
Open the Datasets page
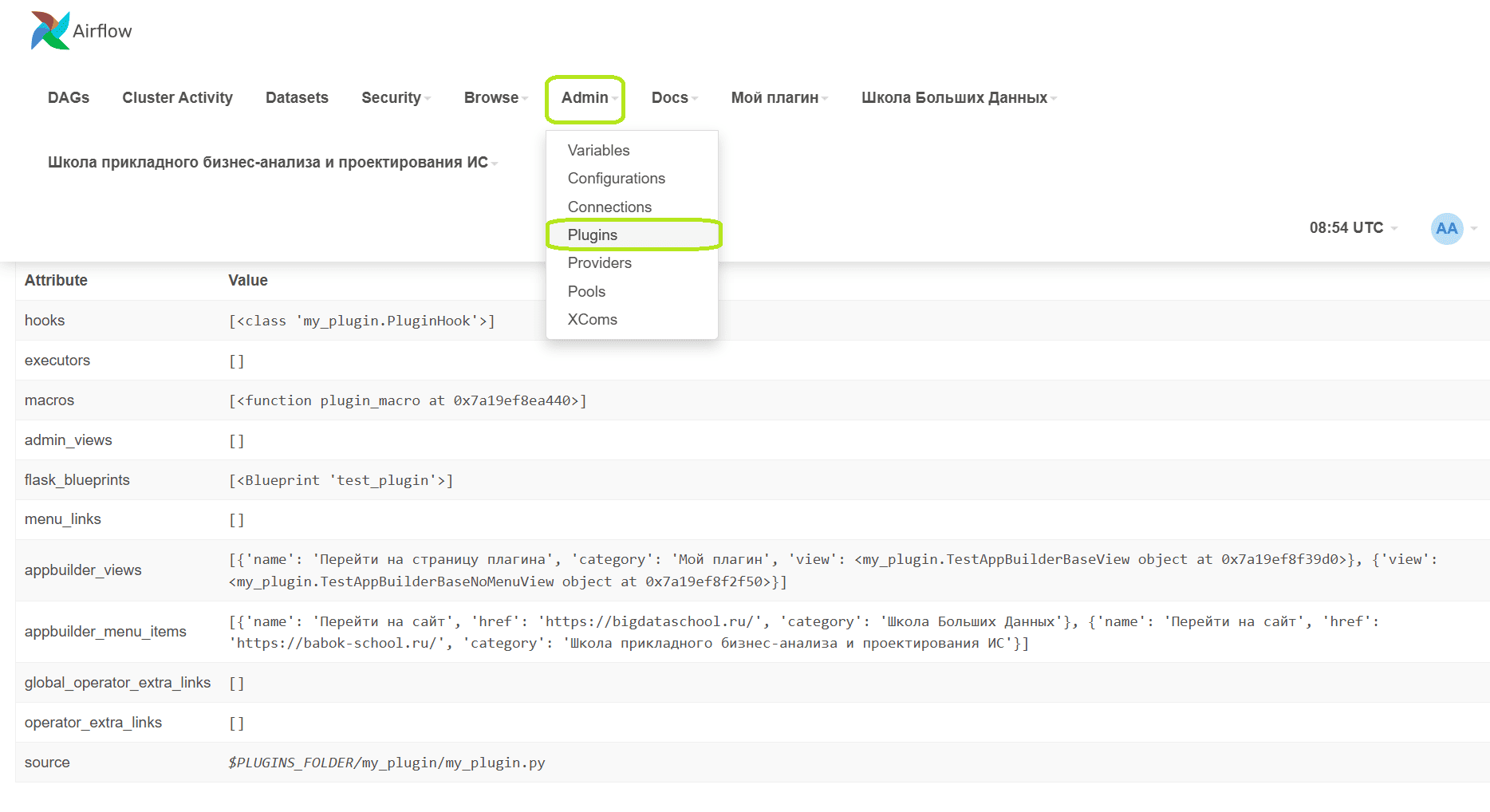pyautogui.click(x=297, y=98)
